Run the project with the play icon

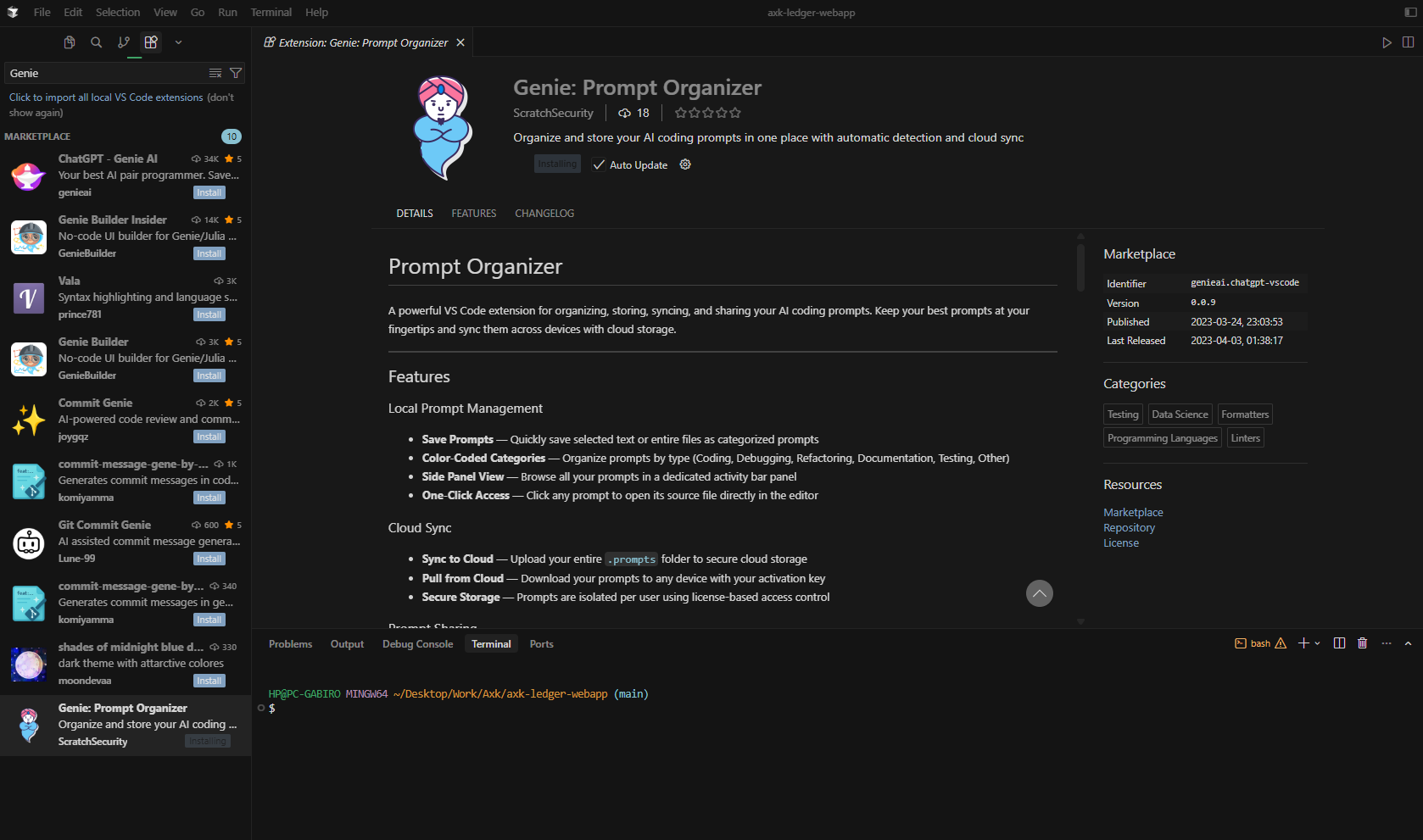pyautogui.click(x=1387, y=42)
